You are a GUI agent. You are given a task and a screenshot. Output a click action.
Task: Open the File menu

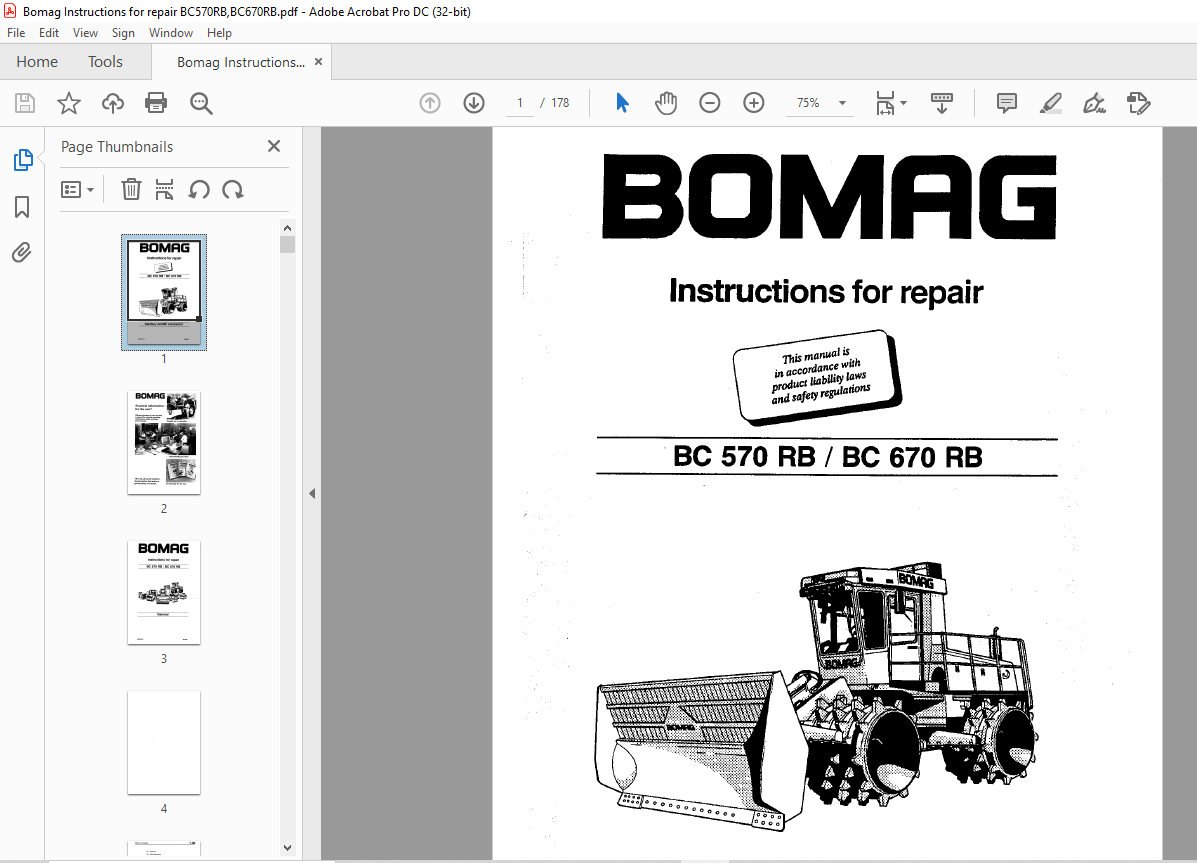[x=16, y=33]
